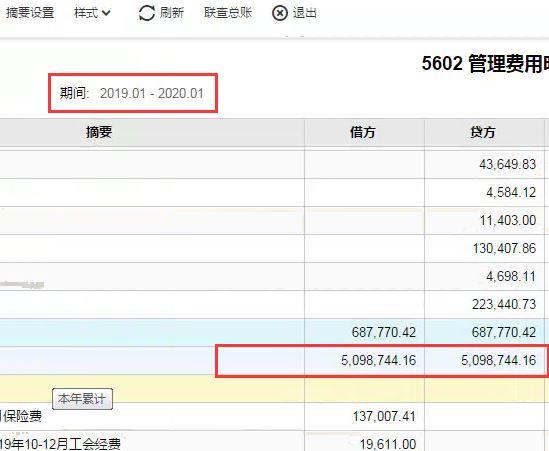
Task: Click the 本年累计 tooltip label
Action: pos(82,399)
